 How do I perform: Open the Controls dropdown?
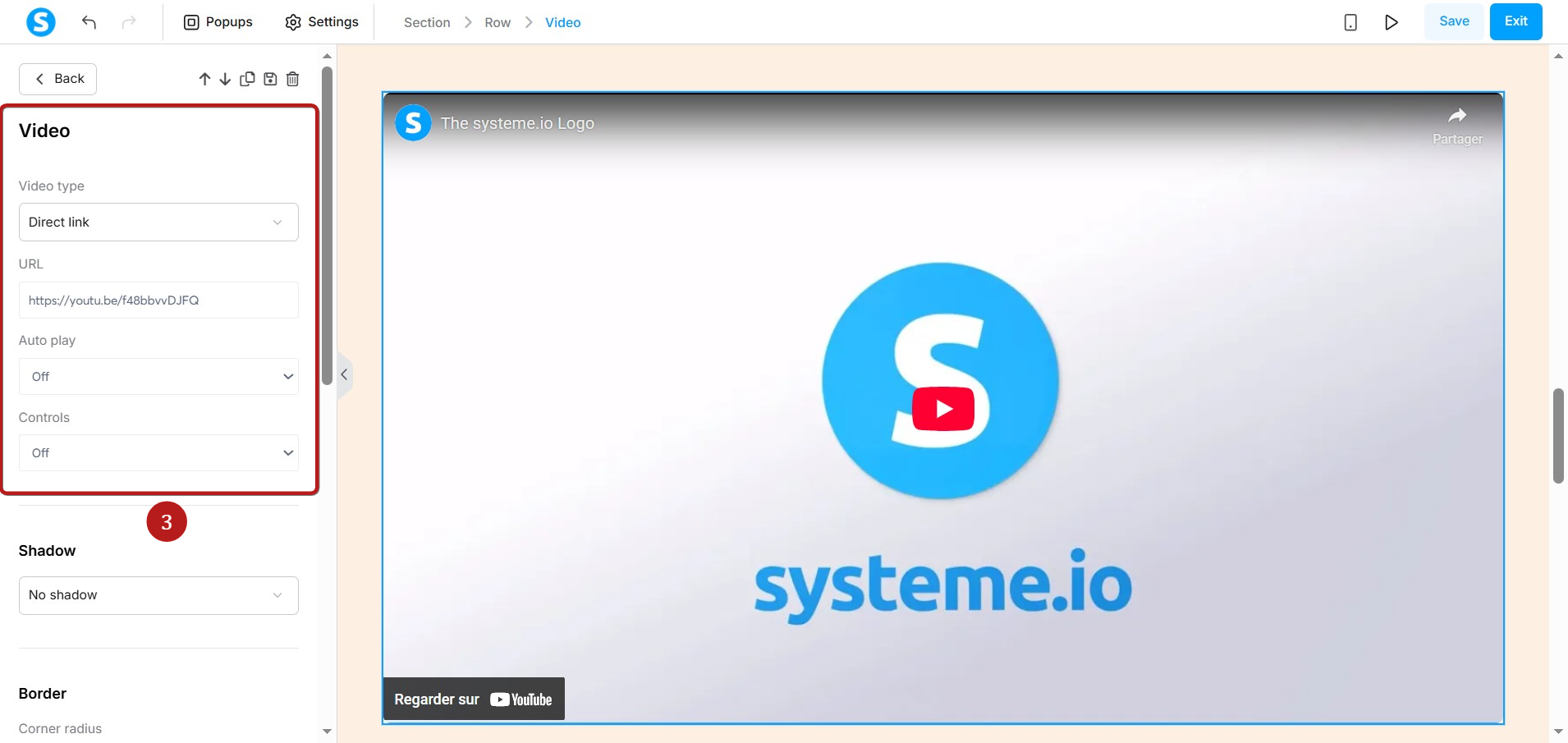[x=158, y=453]
